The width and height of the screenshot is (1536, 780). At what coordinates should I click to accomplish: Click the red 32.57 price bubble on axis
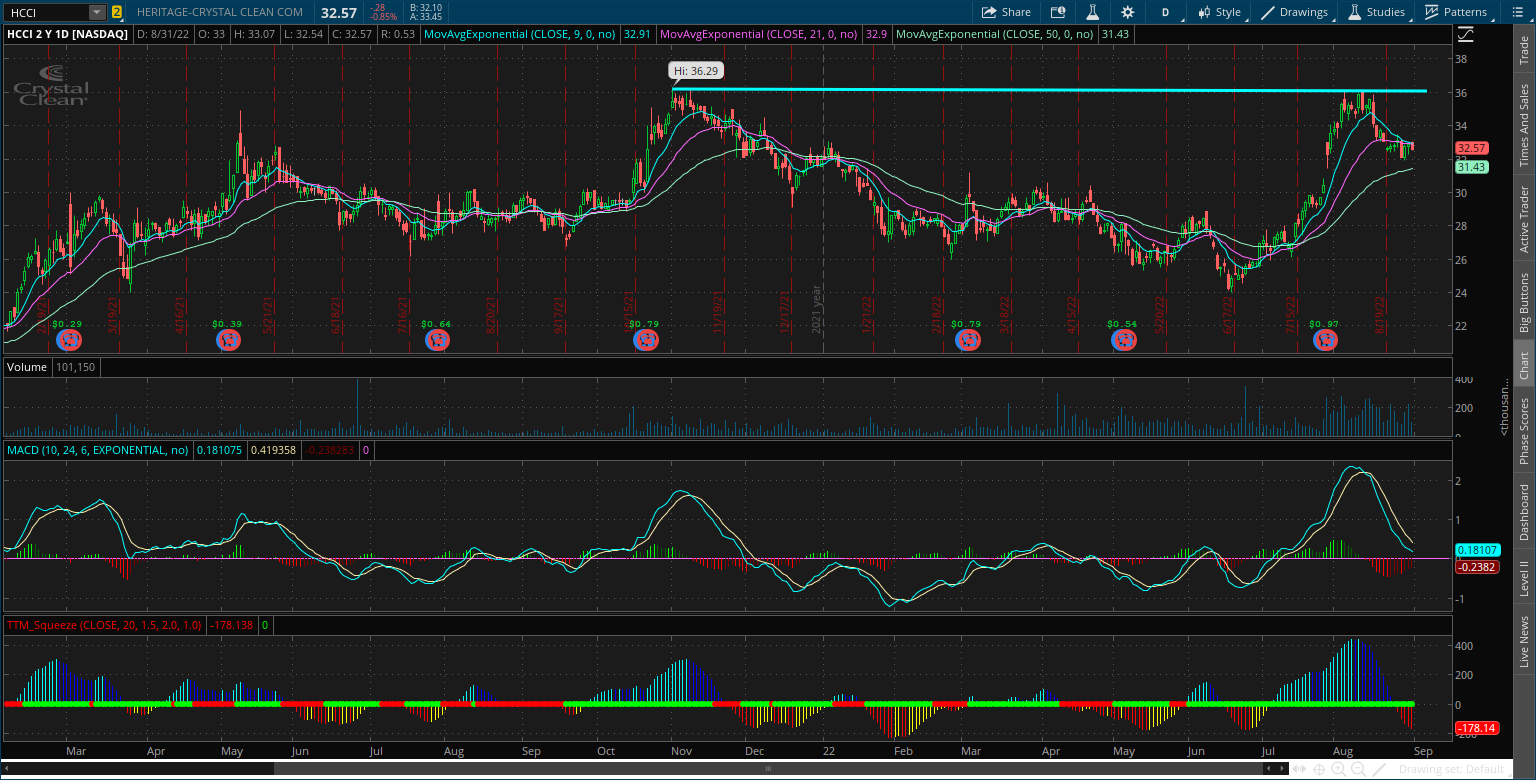(x=1470, y=147)
